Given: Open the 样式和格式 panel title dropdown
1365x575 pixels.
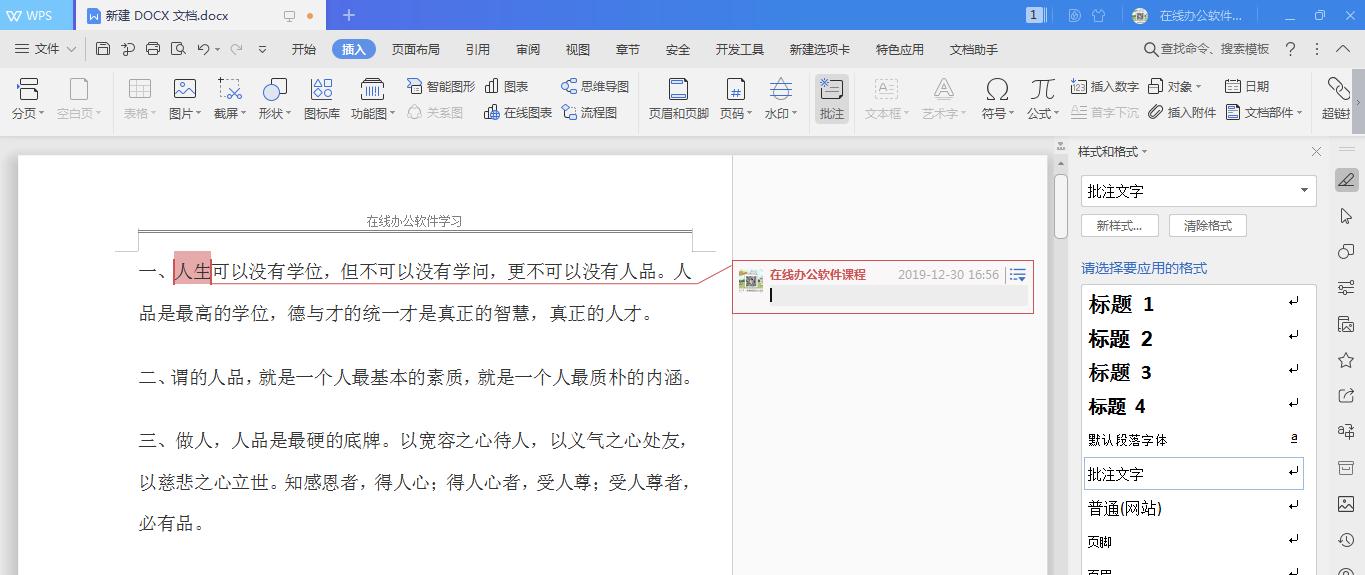Looking at the screenshot, I should (x=1144, y=152).
